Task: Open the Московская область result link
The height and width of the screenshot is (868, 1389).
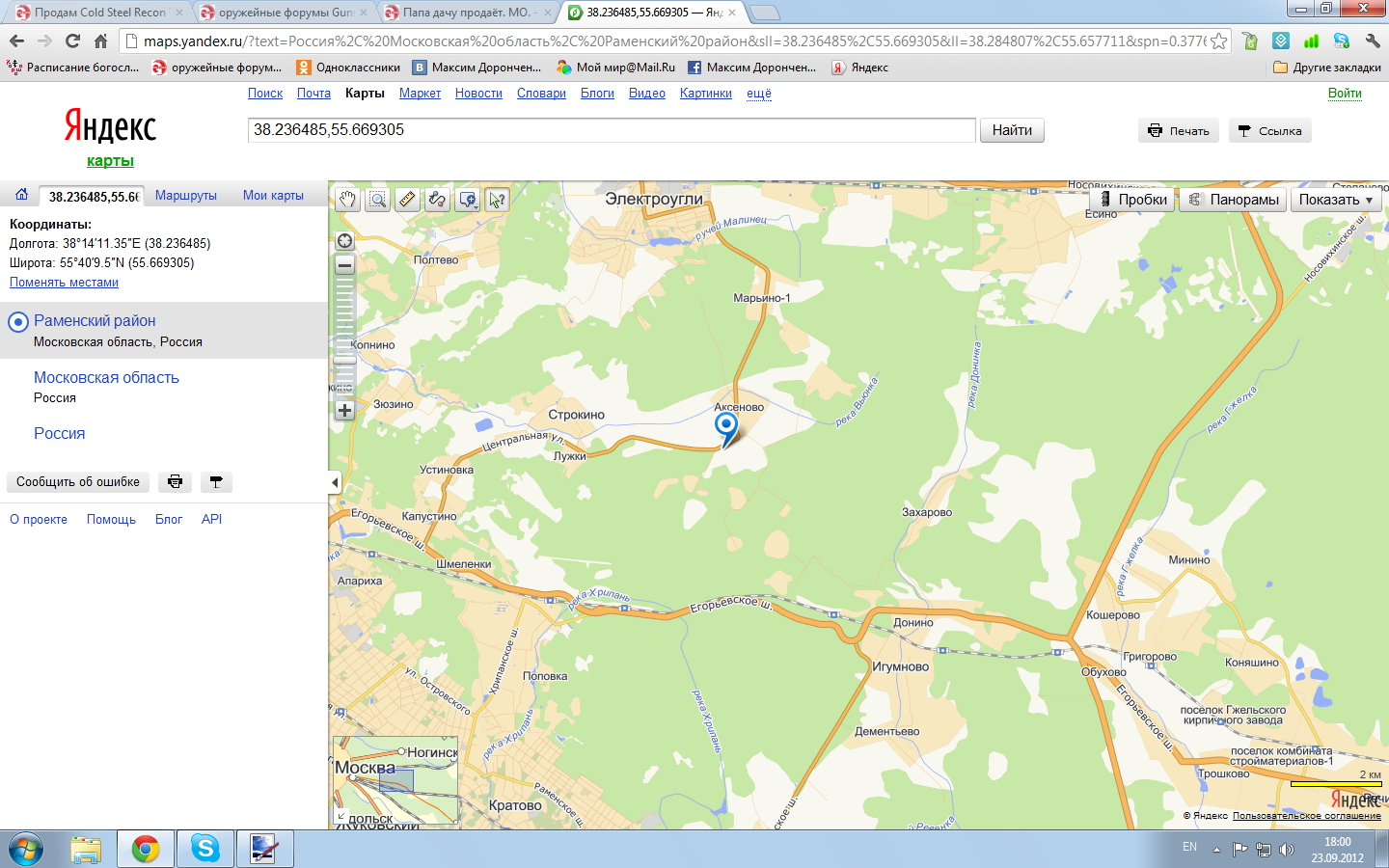Action: pos(106,378)
